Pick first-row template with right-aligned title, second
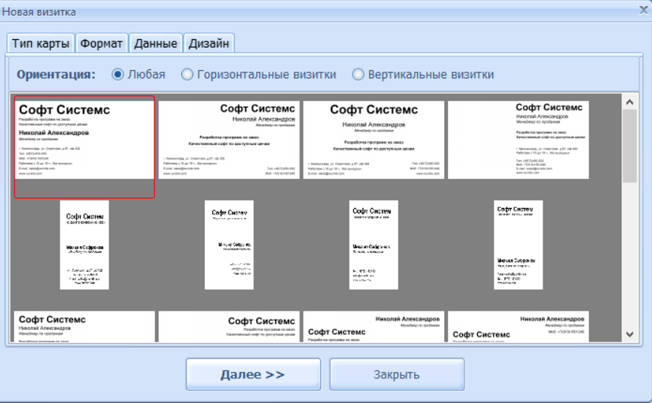652x403 pixels. [229, 140]
